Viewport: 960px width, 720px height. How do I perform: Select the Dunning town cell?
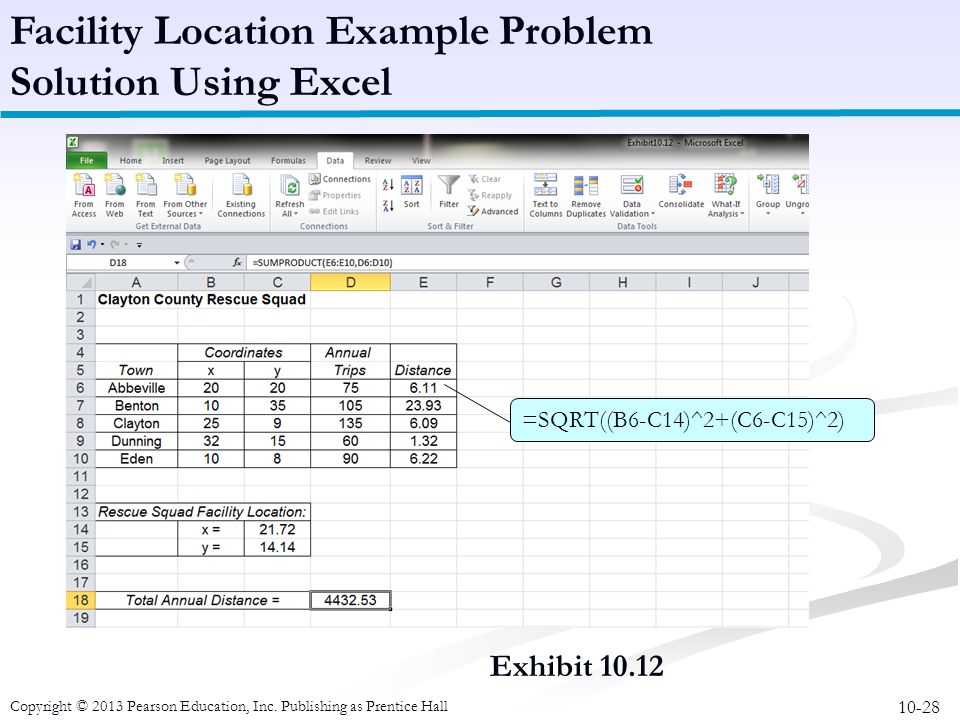137,441
